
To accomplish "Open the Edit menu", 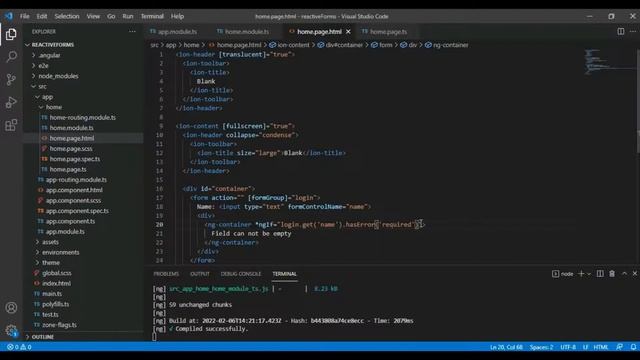I will click(42, 16).
